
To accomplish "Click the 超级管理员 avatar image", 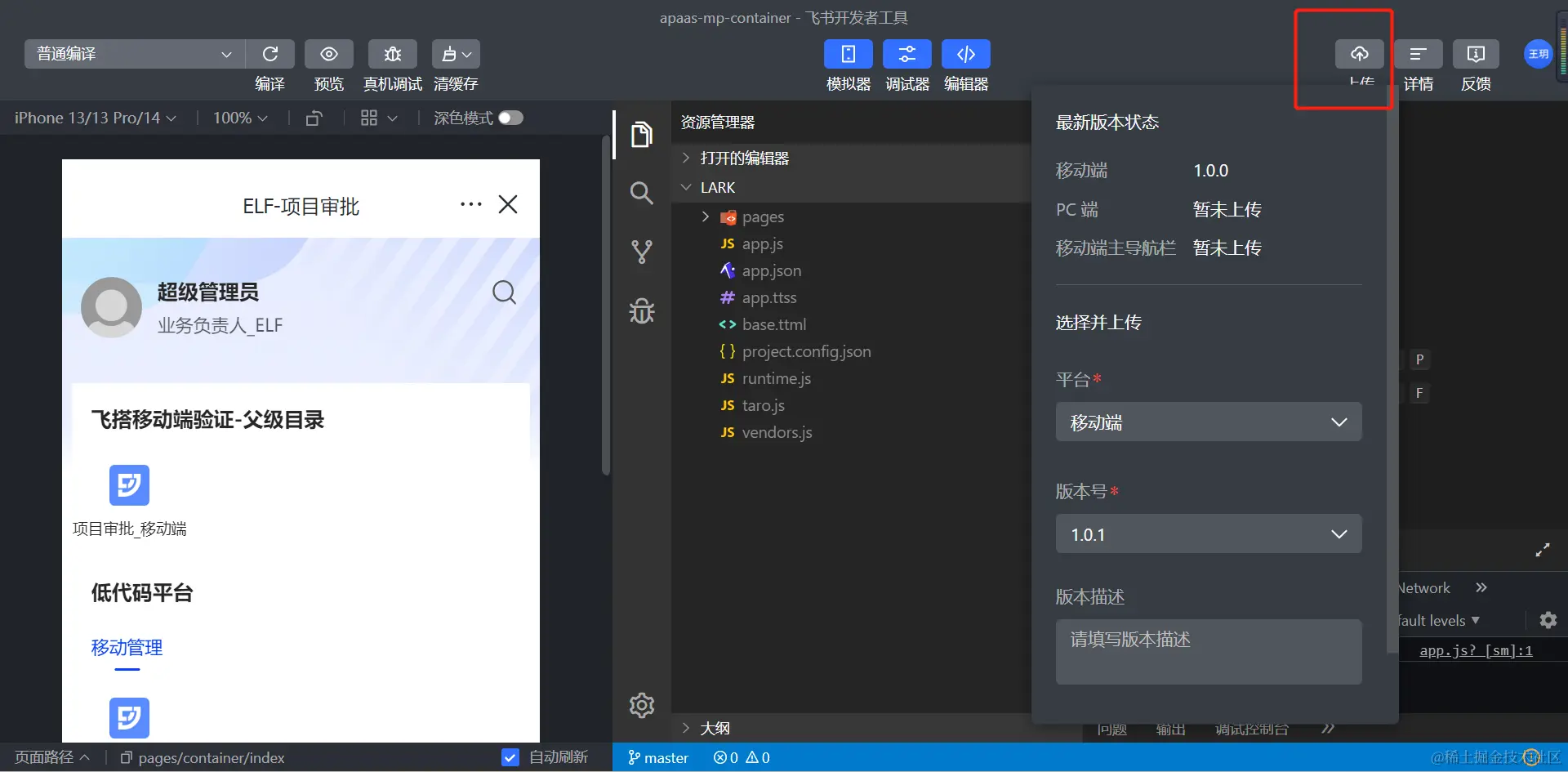I will [112, 307].
